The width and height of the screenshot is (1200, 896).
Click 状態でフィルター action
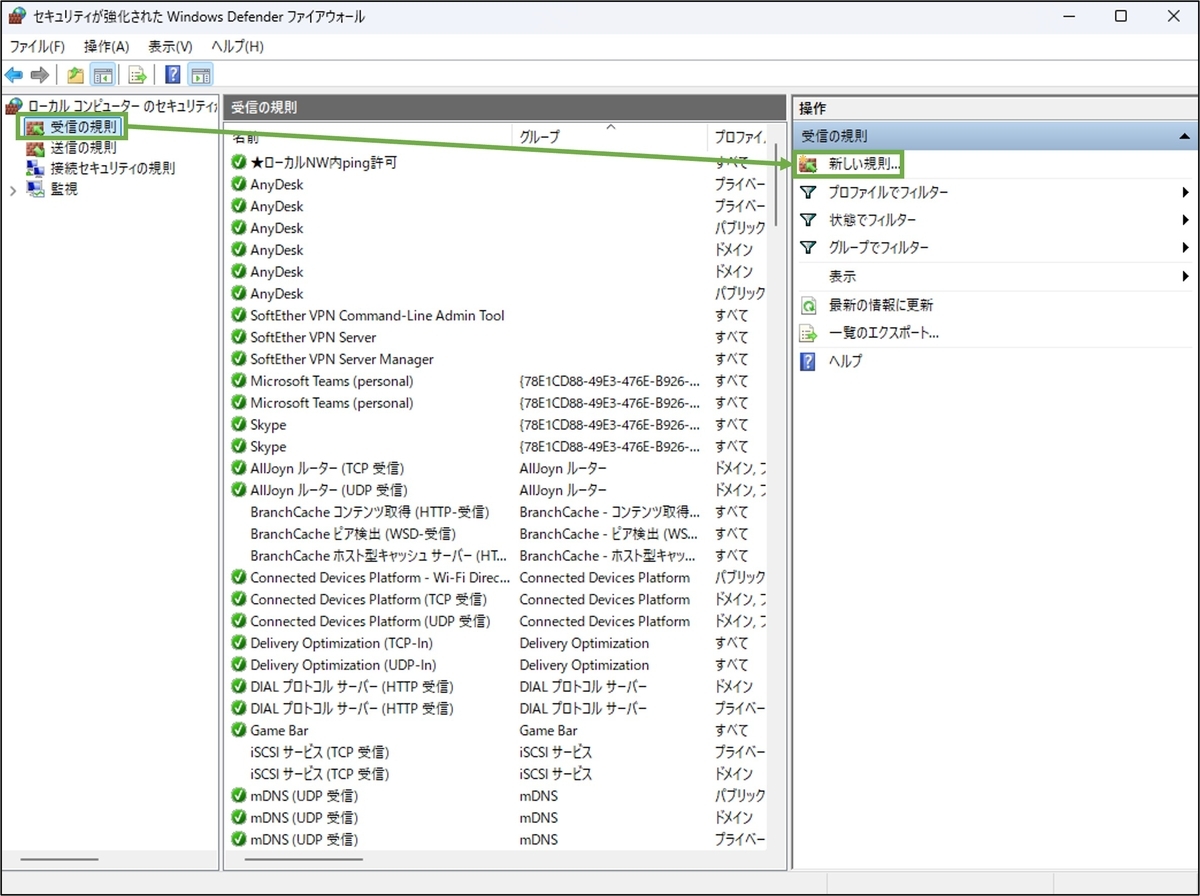coord(872,220)
